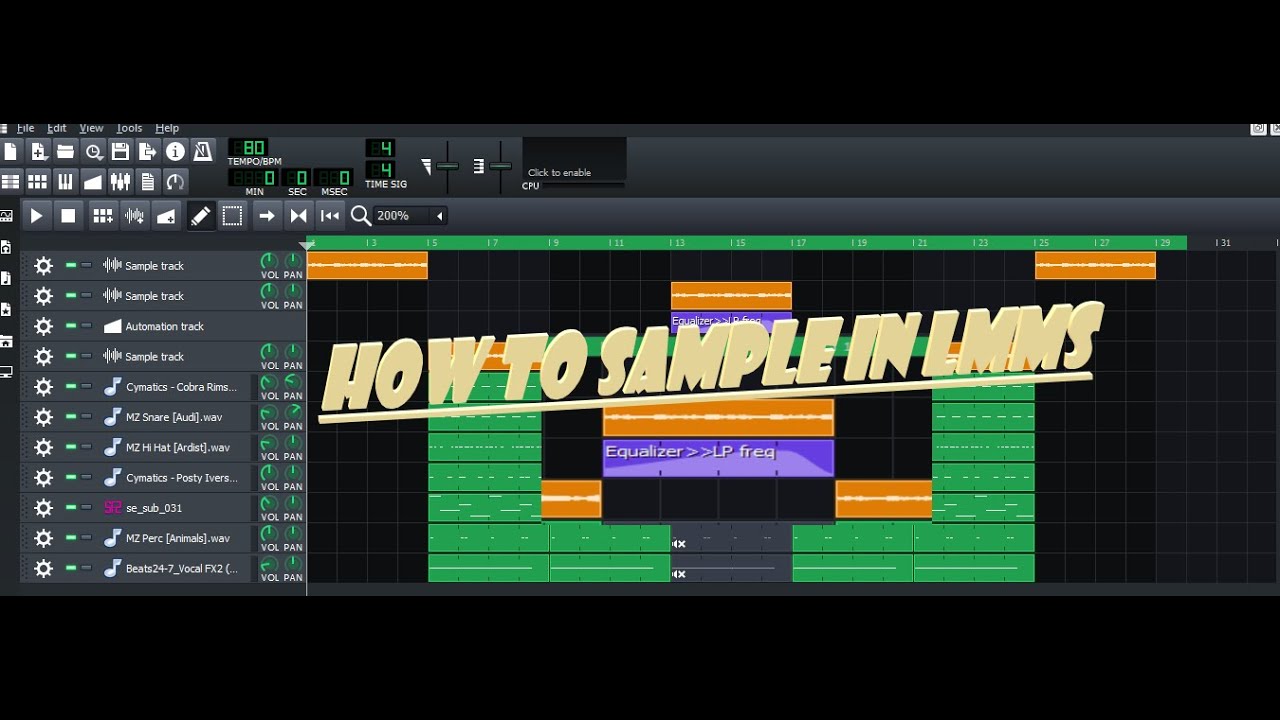The height and width of the screenshot is (720, 1280).
Task: Open MZ Hi Hat [Ardist].wav gear menu
Action: (x=43, y=447)
